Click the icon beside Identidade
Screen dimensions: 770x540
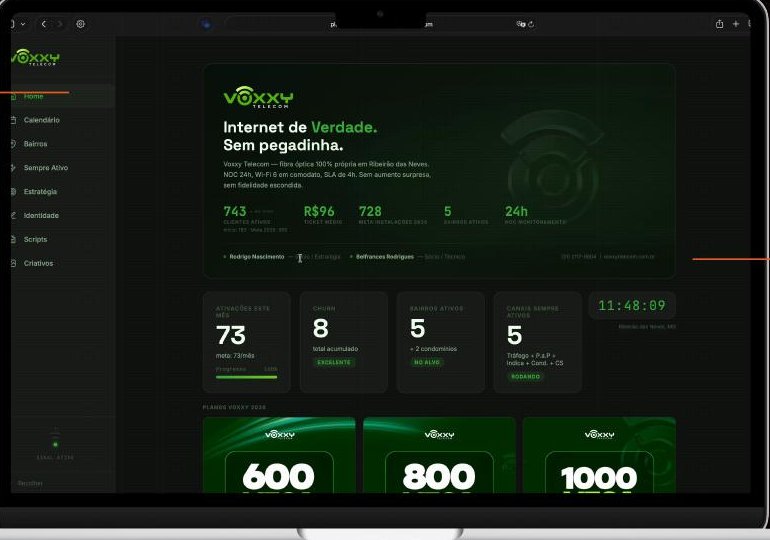[13, 216]
